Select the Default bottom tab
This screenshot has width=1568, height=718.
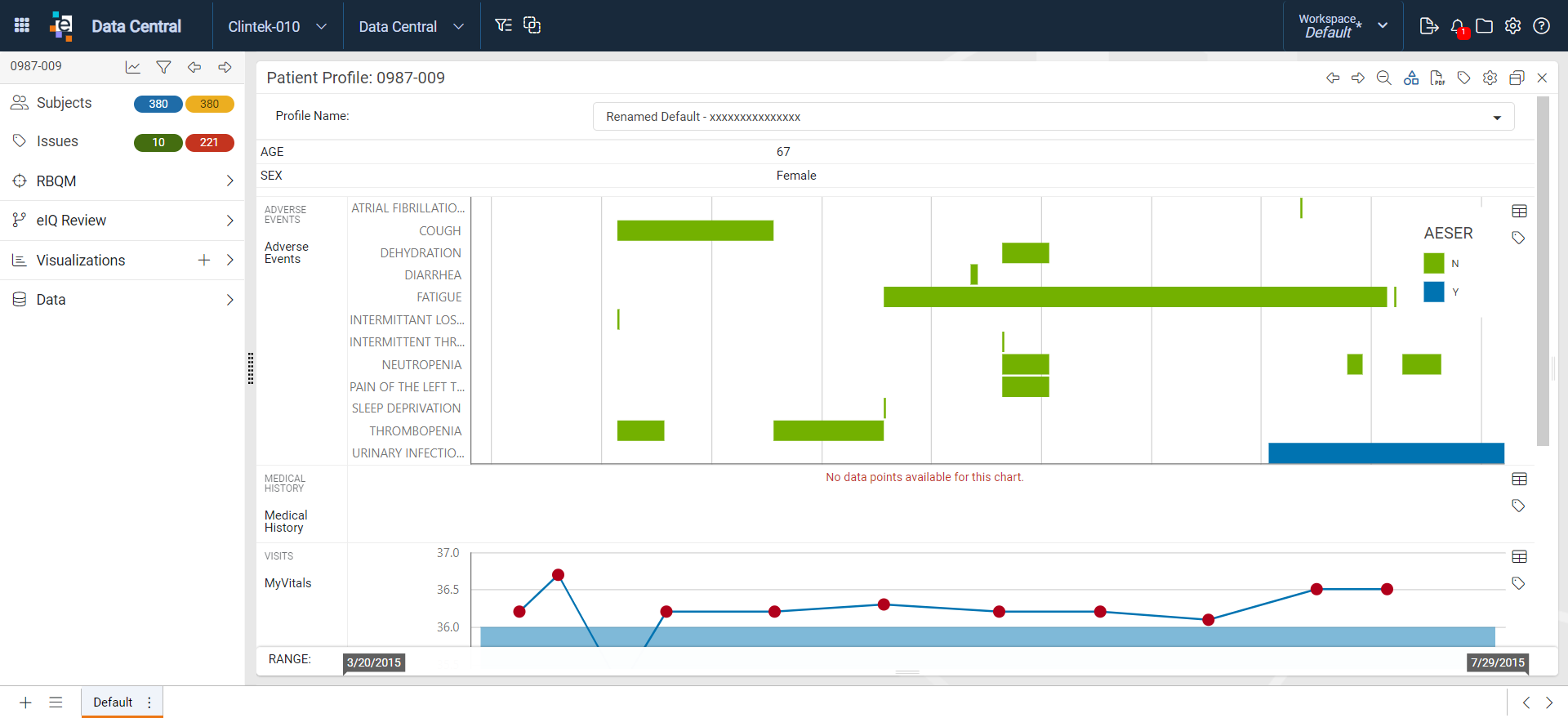(113, 702)
